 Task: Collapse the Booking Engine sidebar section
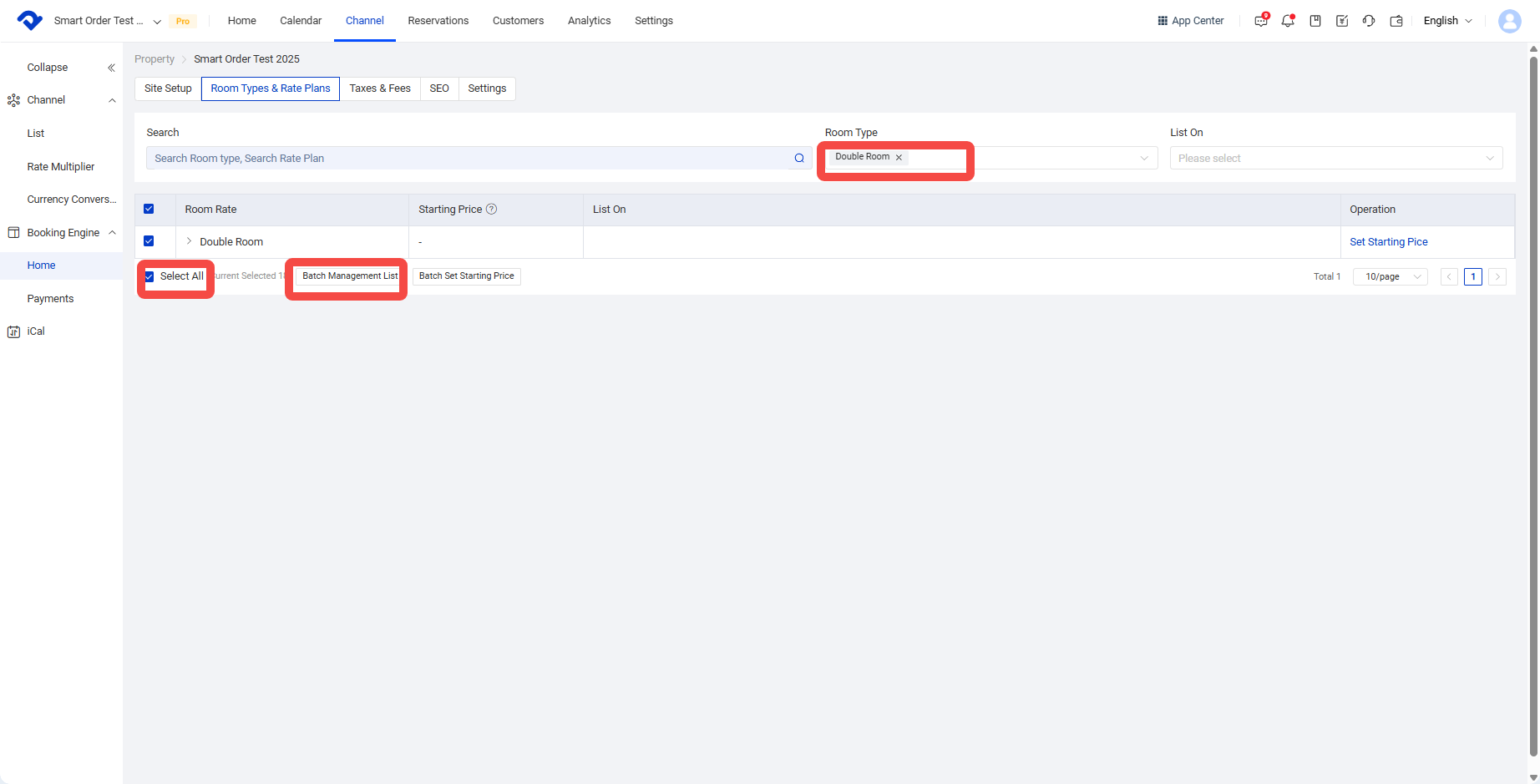(x=112, y=233)
